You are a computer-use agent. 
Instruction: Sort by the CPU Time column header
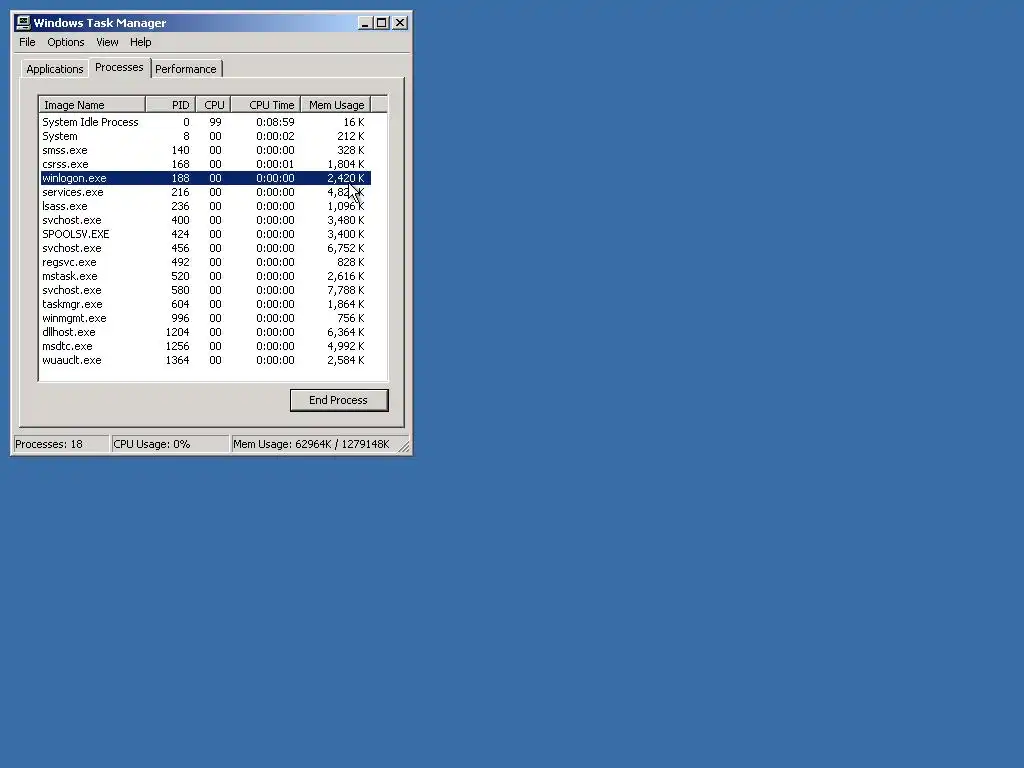click(266, 105)
